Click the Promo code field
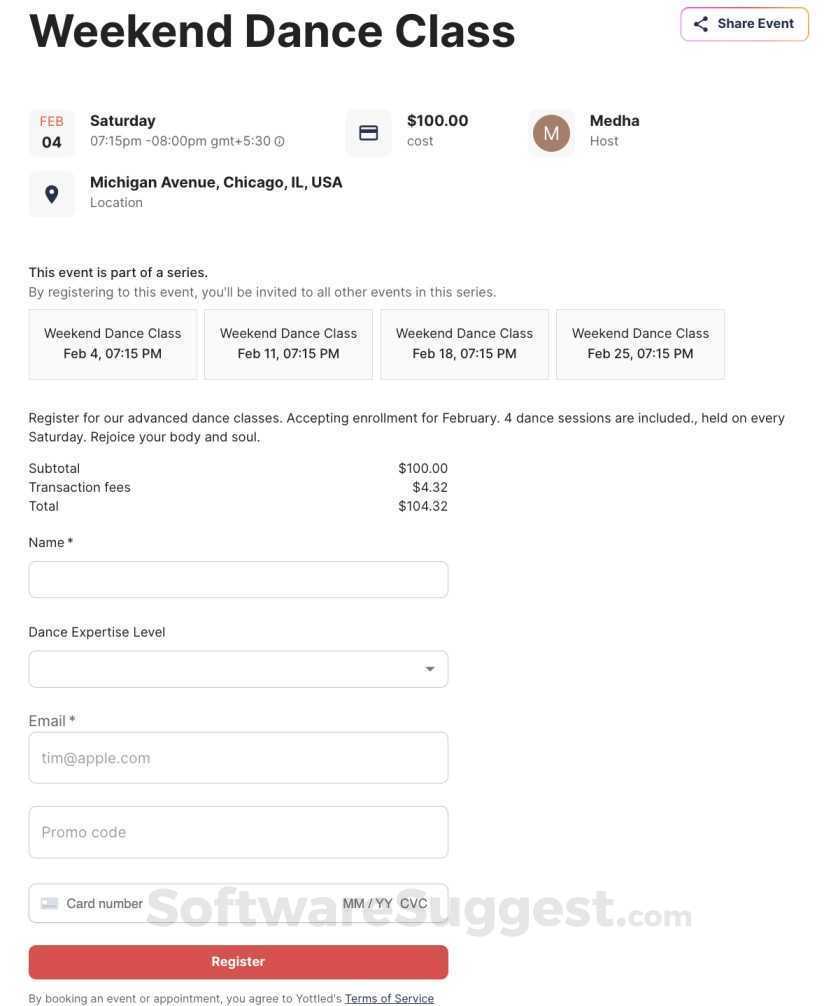The width and height of the screenshot is (838, 1006). 238,832
